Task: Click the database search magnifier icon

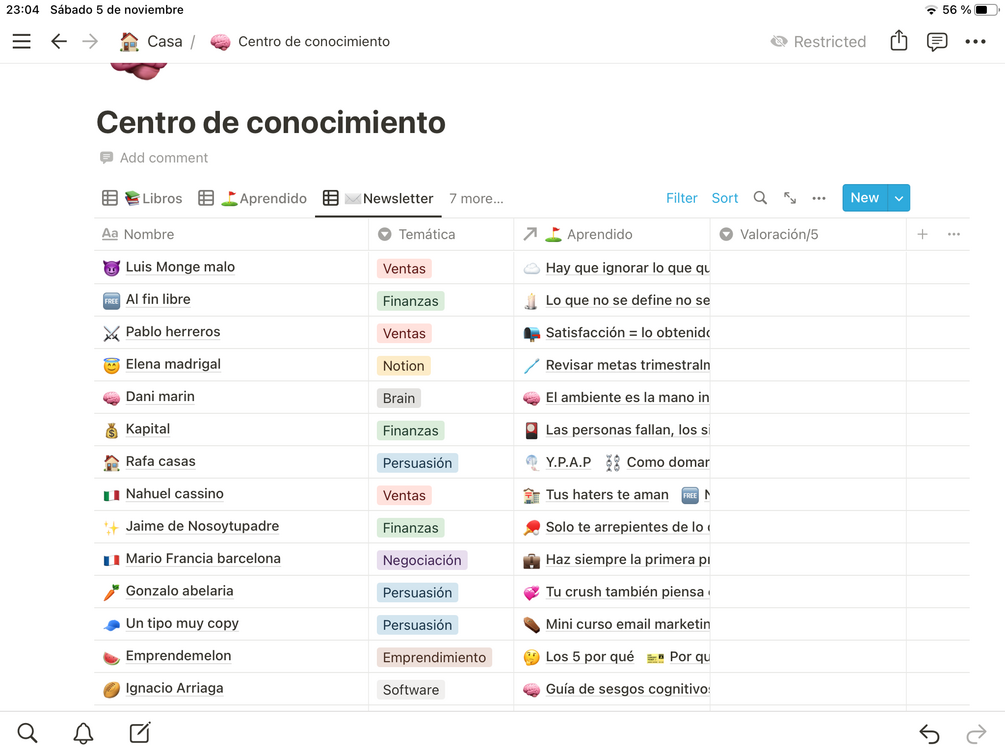Action: point(760,198)
